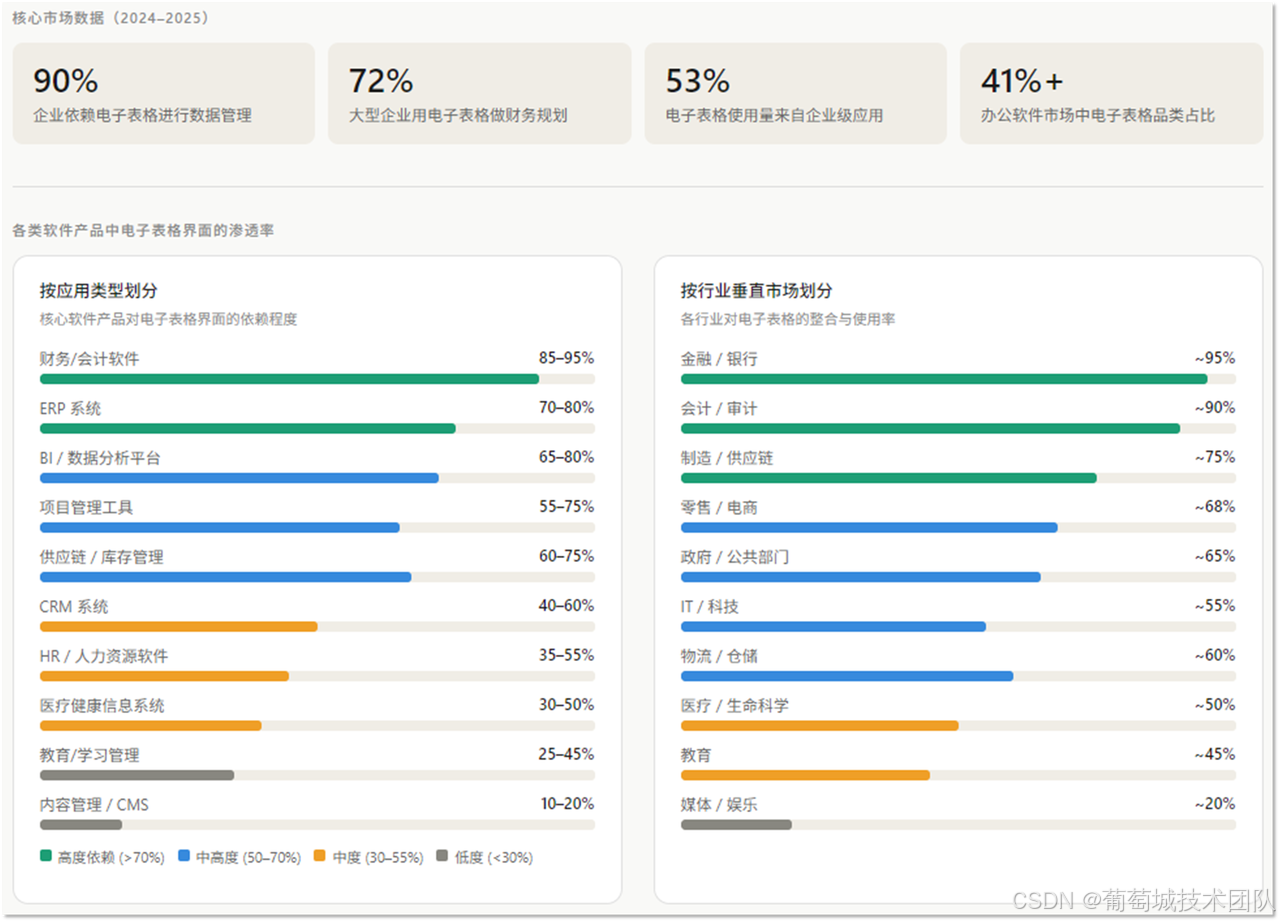This screenshot has height=922, width=1280.
Task: Click the 30–50% value
Action: click(567, 704)
